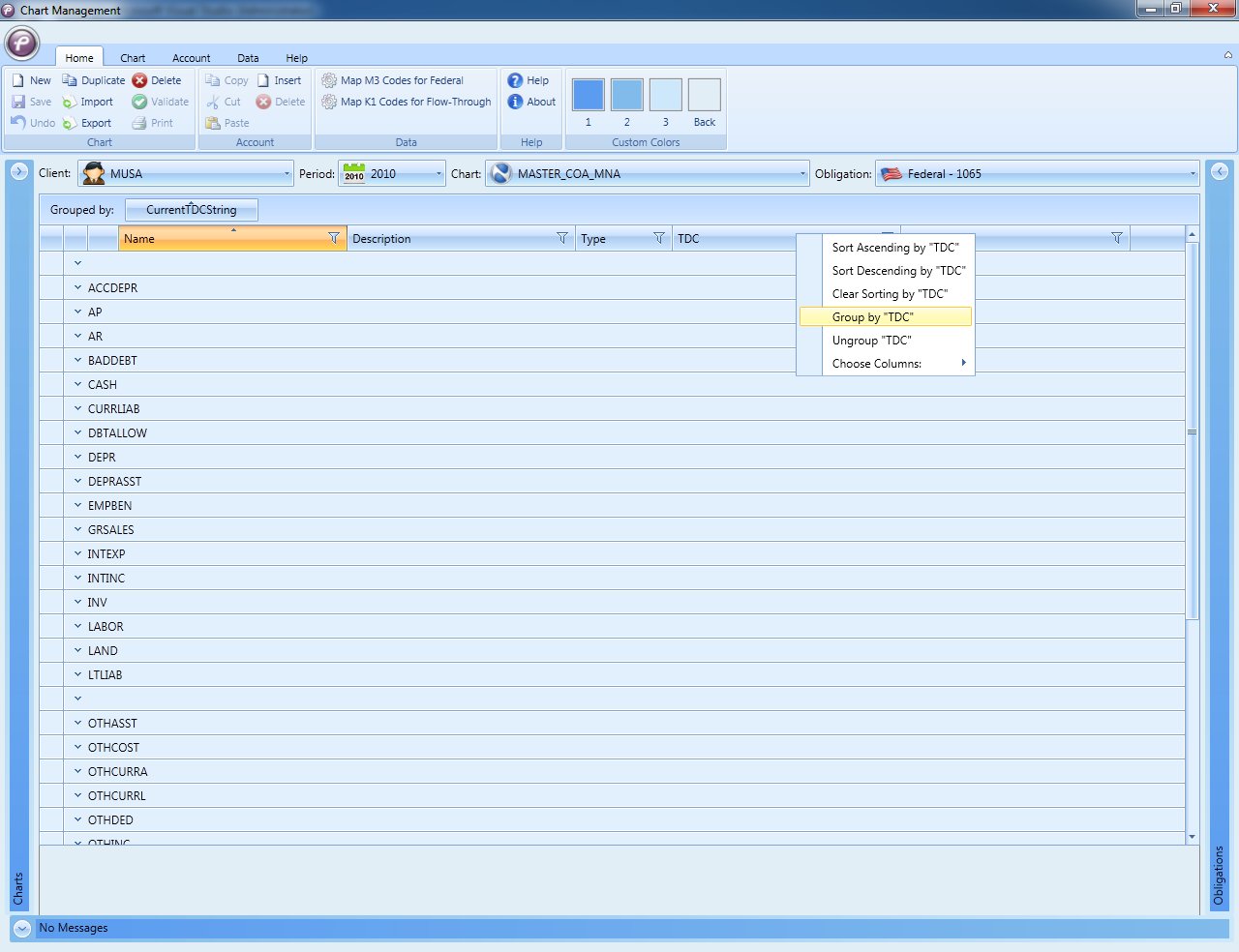The width and height of the screenshot is (1239, 952).
Task: Click the Help question mark icon
Action: 515,80
